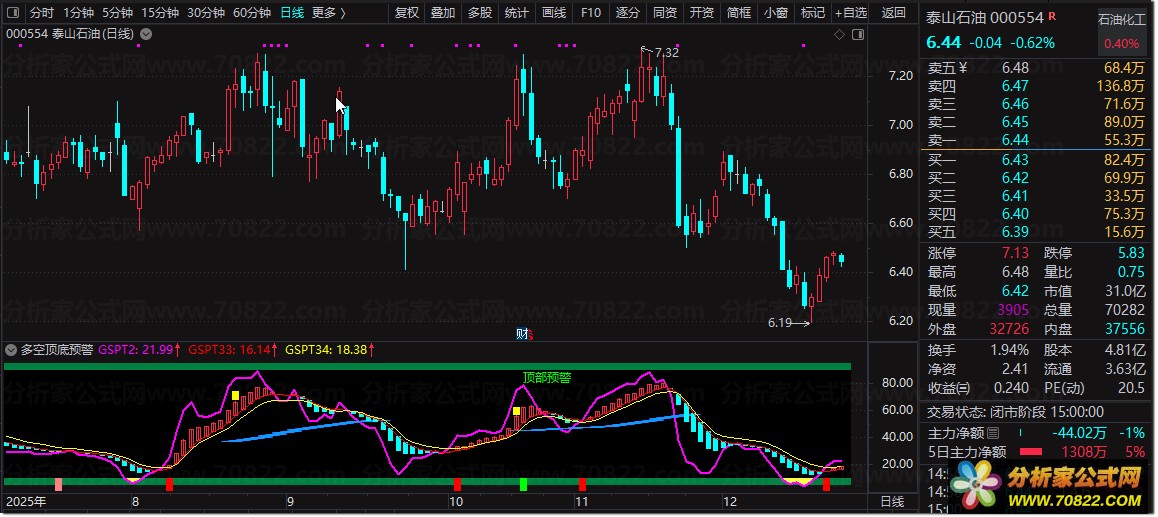Toggle 简框 simple frame view
Screen dimensions: 1158x517
coord(739,13)
